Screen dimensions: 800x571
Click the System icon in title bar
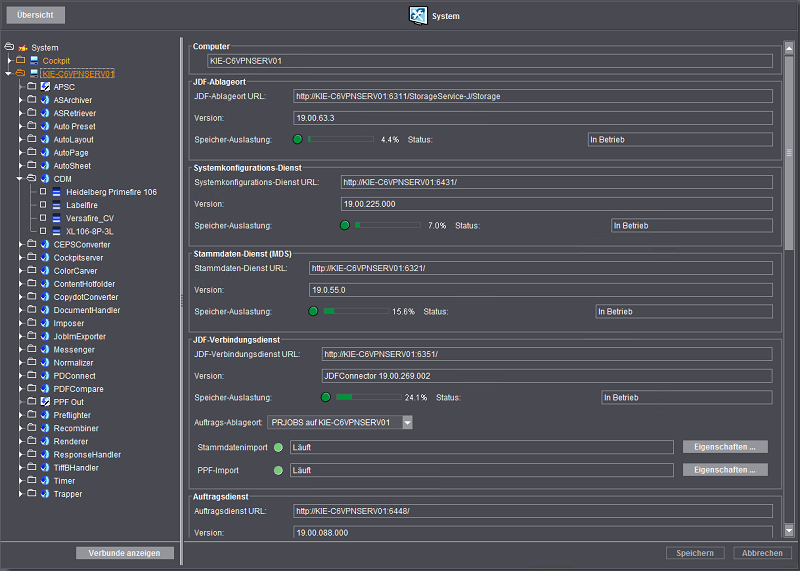(x=418, y=16)
